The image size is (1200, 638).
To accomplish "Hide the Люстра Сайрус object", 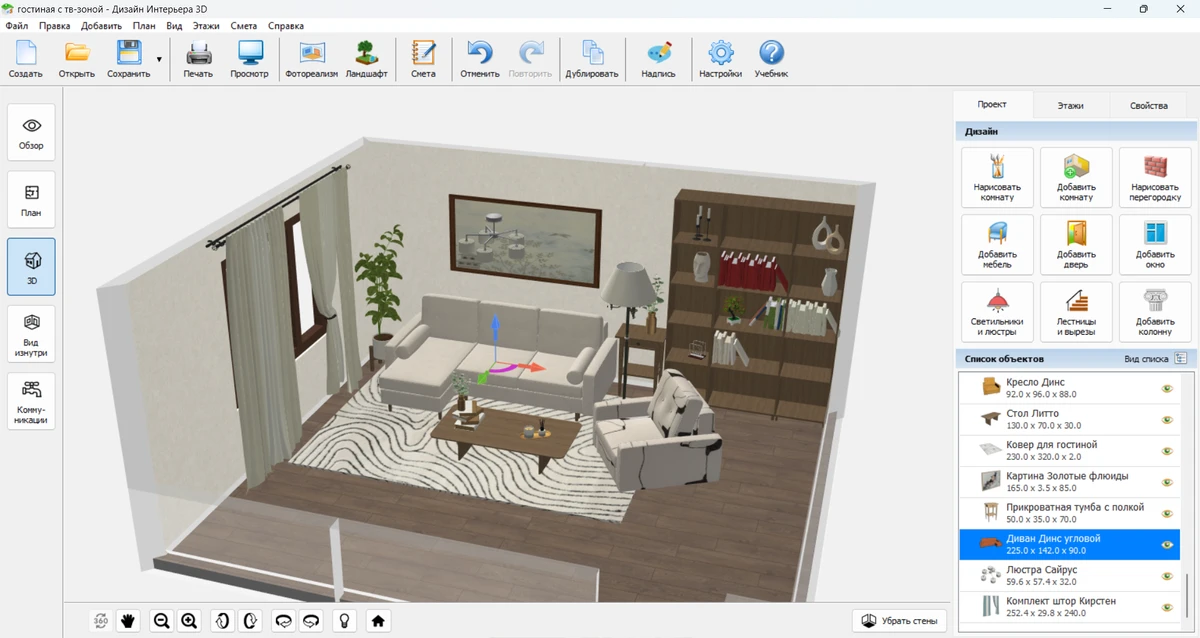I will point(1166,576).
